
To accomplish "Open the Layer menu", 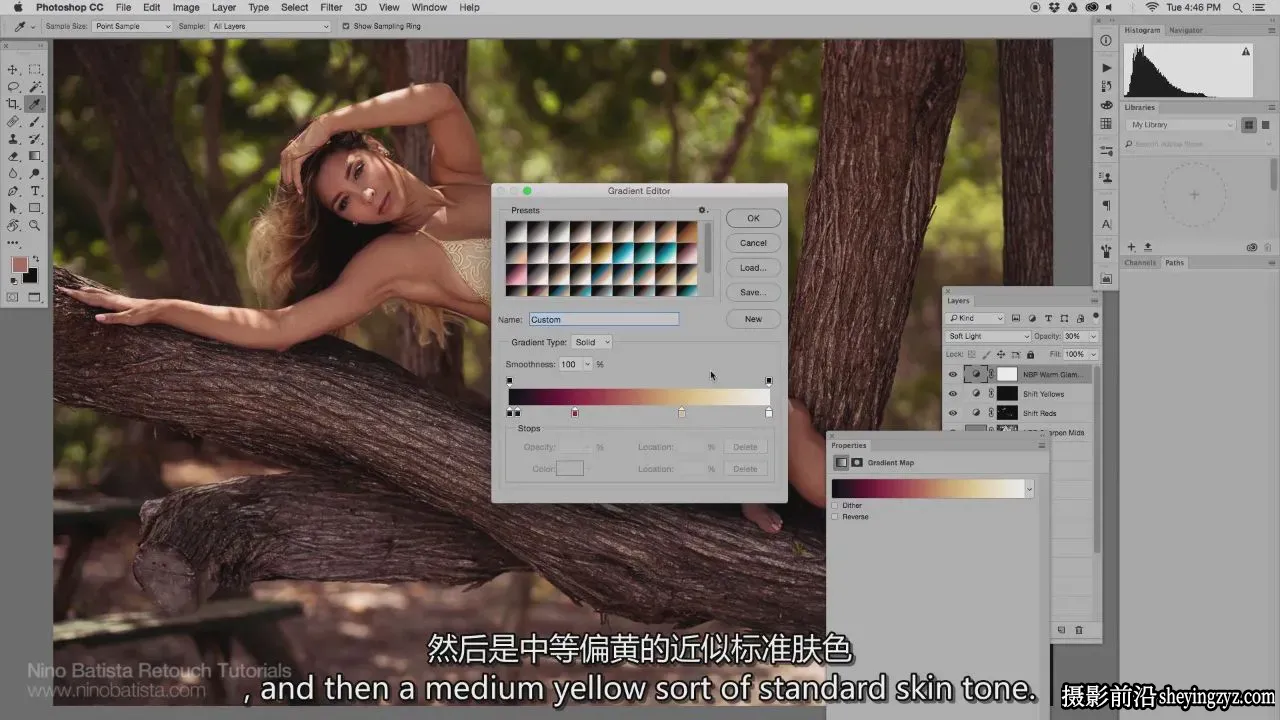I will (224, 7).
